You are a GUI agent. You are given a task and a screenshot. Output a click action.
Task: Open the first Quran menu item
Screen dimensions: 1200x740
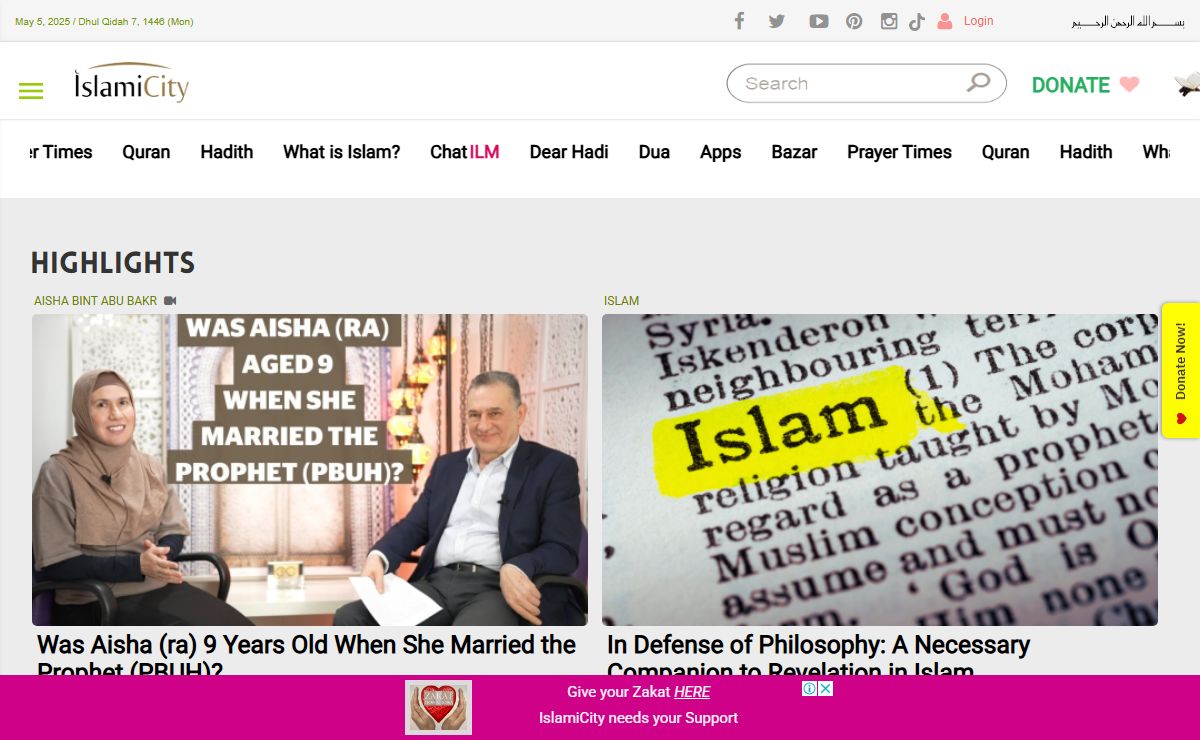click(x=146, y=152)
